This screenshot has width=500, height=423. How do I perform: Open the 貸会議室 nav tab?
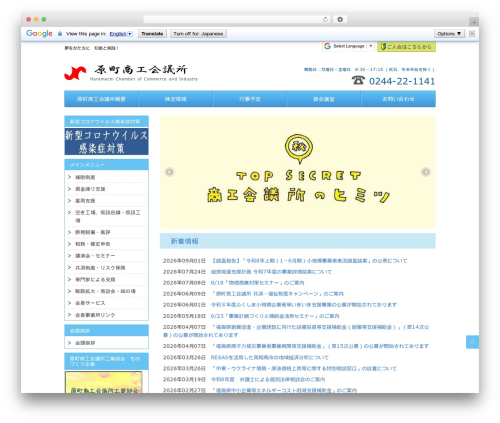pos(324,99)
